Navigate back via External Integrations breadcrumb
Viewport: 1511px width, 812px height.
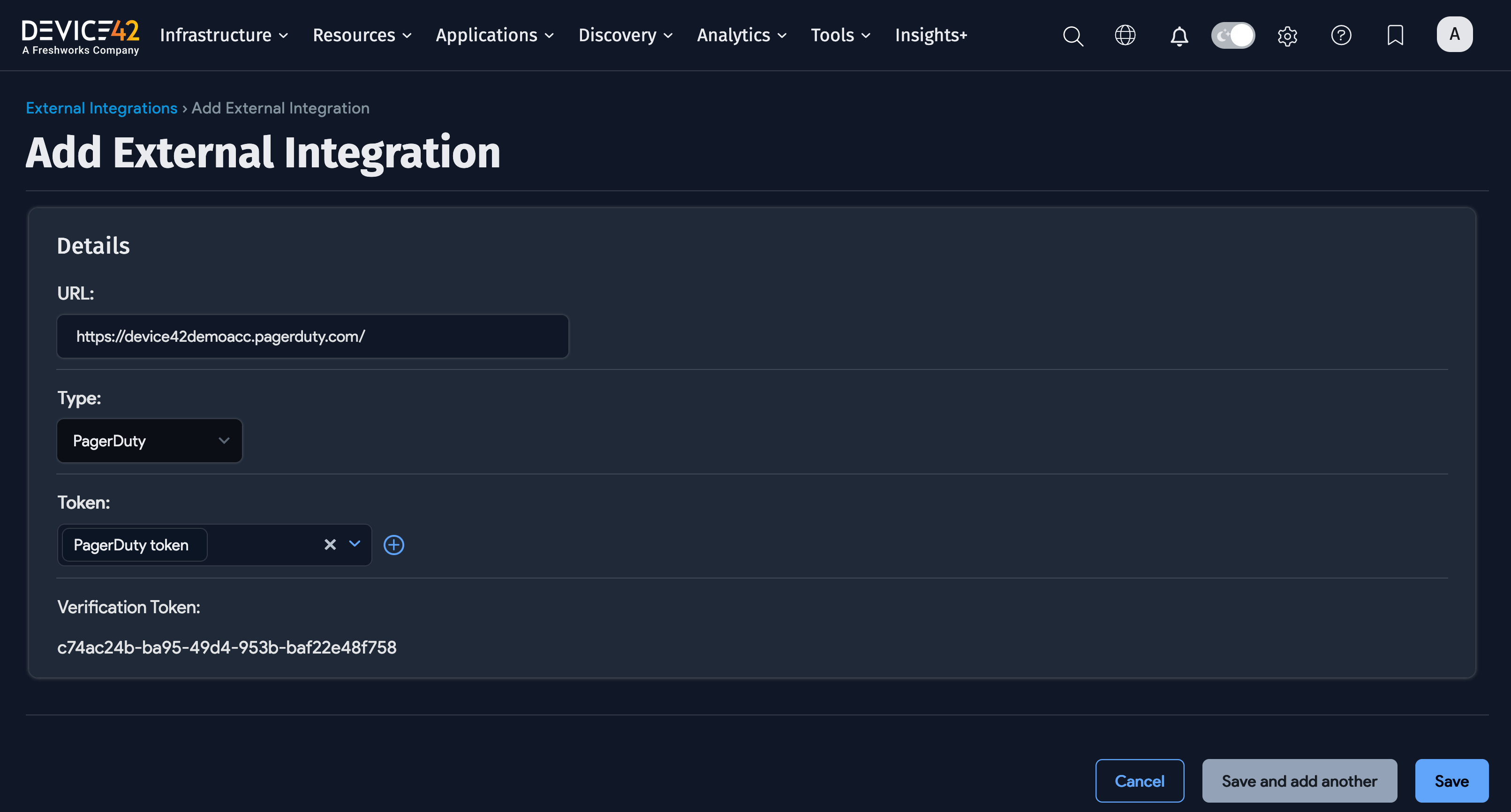(101, 108)
